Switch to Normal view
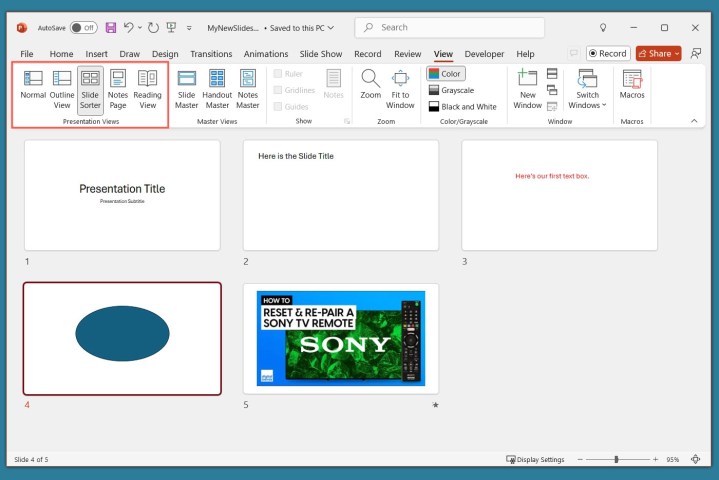 coord(33,85)
